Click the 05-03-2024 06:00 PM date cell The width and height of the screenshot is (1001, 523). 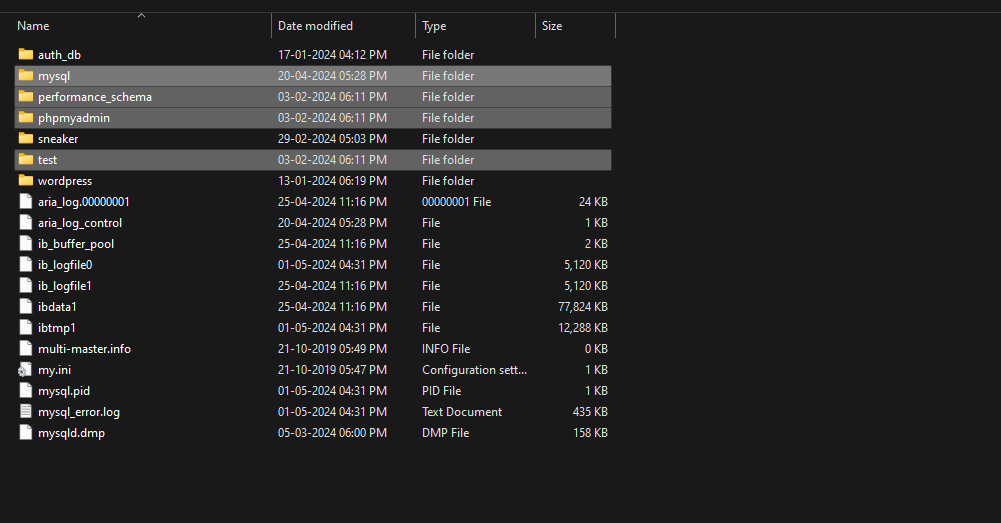(332, 433)
